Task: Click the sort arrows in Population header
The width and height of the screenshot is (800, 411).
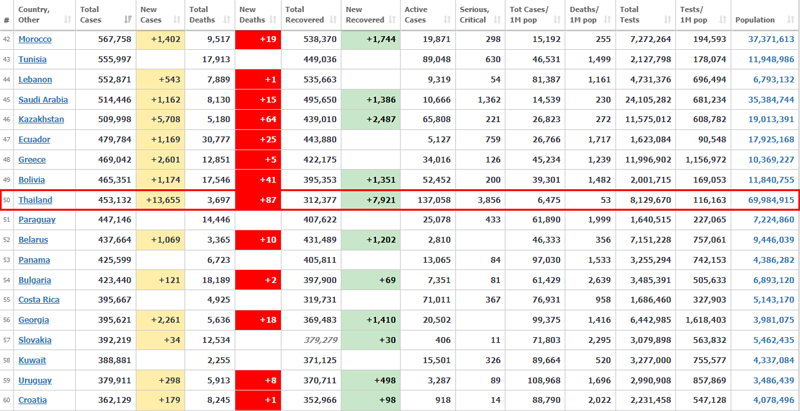Action: [790, 20]
